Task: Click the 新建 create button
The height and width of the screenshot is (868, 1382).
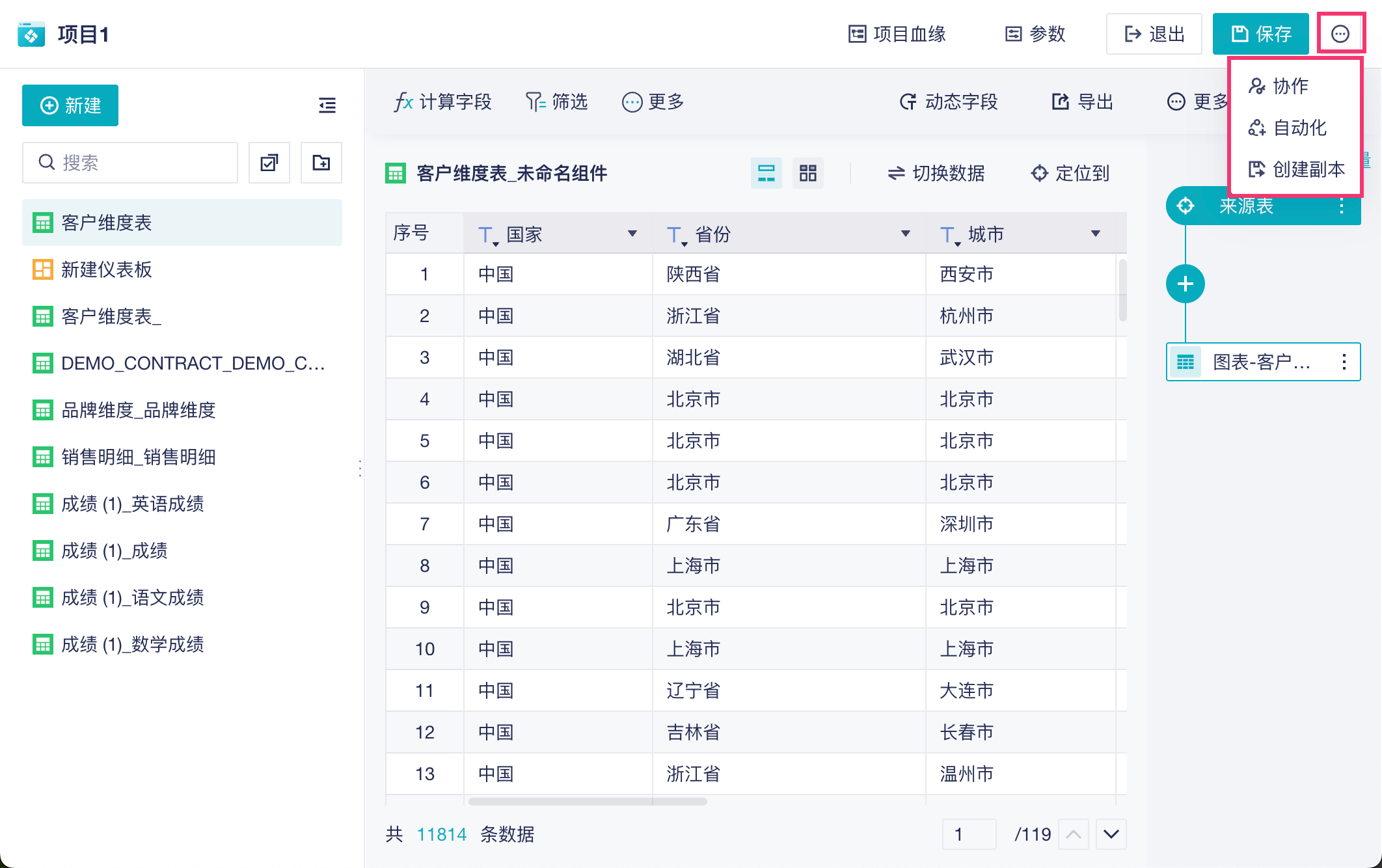Action: 70,105
